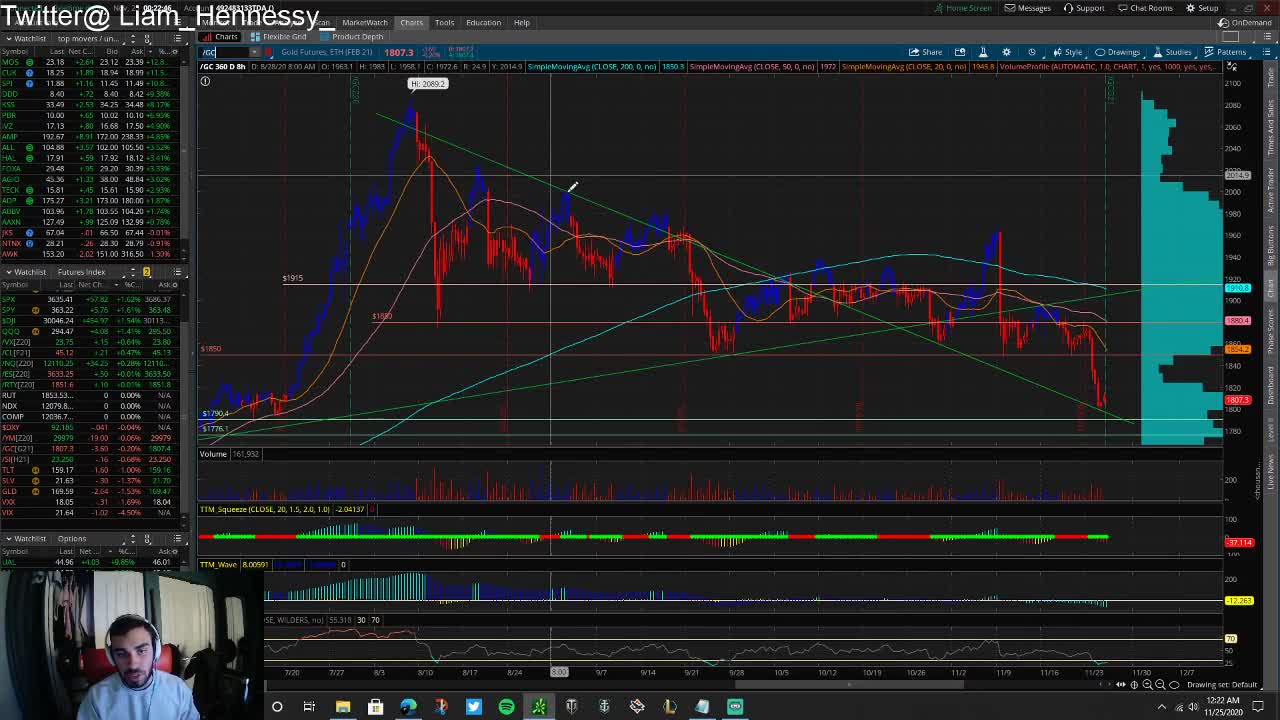Open Chat Rooms
The width and height of the screenshot is (1280, 720).
[x=1145, y=8]
